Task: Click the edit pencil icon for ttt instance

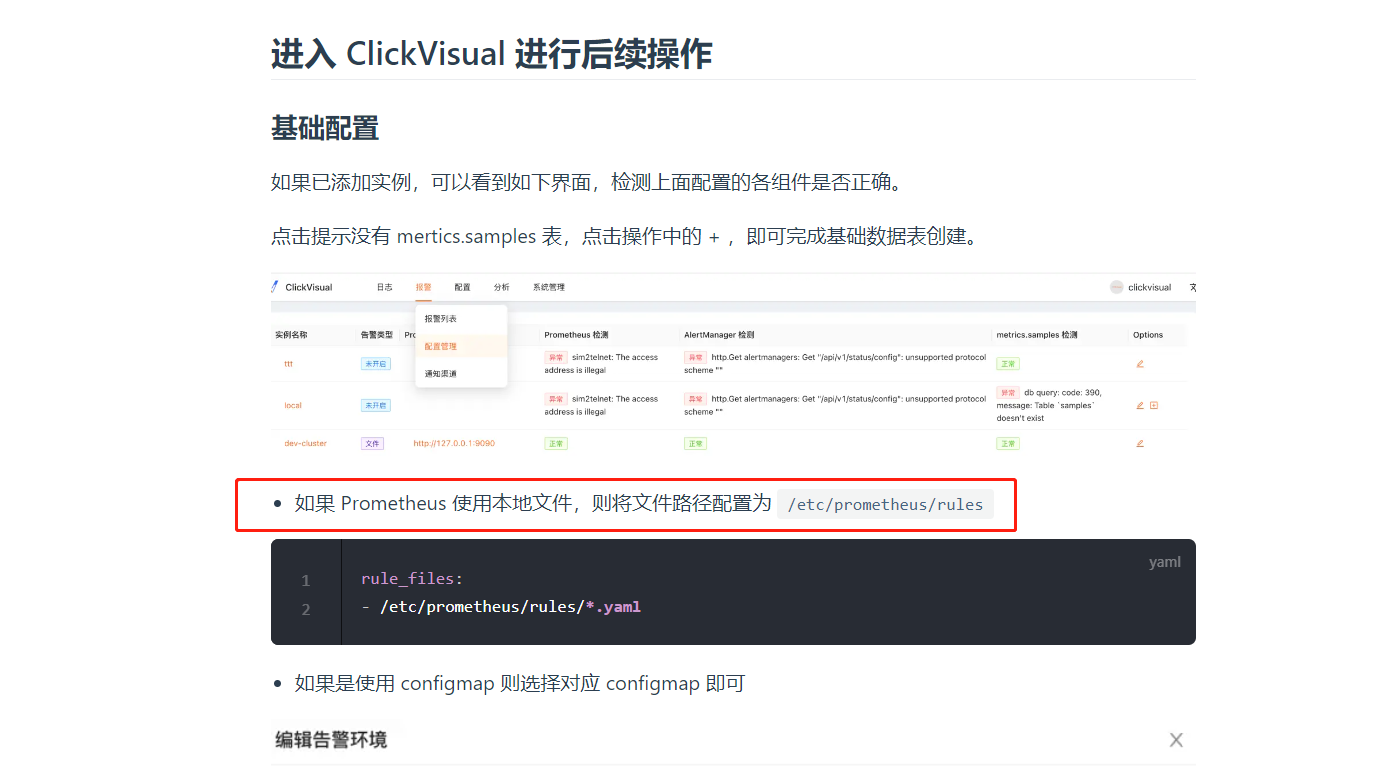Action: [1140, 364]
